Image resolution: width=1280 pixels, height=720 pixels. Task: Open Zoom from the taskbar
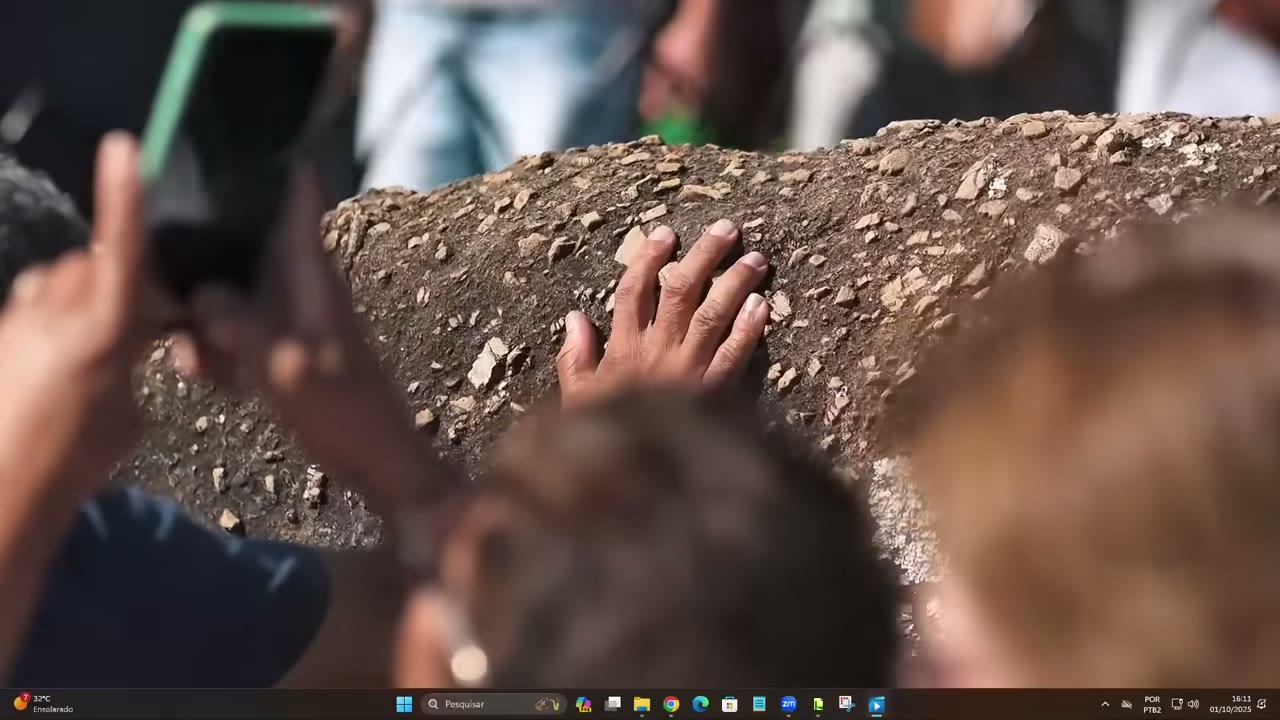pyautogui.click(x=788, y=704)
